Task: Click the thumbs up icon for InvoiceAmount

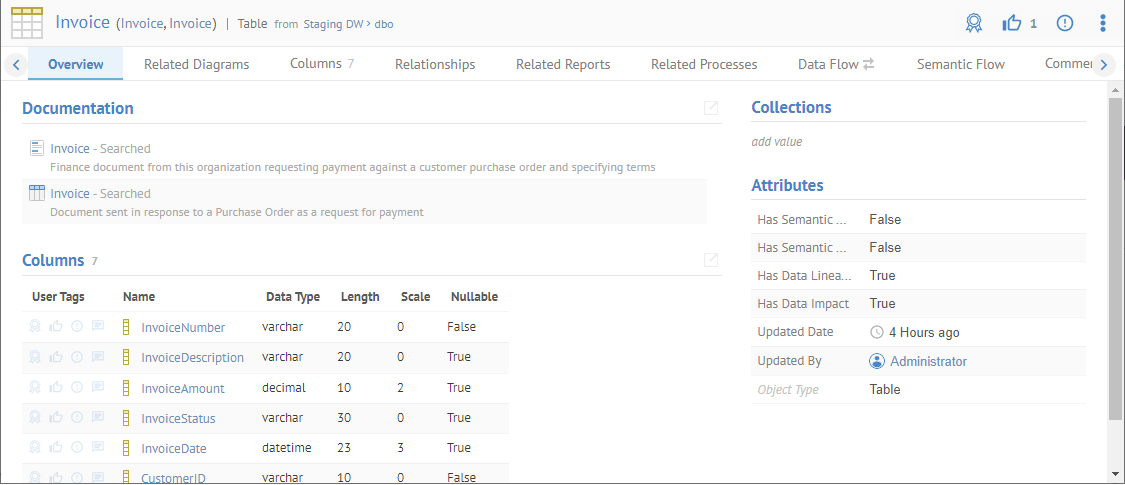Action: (x=56, y=388)
